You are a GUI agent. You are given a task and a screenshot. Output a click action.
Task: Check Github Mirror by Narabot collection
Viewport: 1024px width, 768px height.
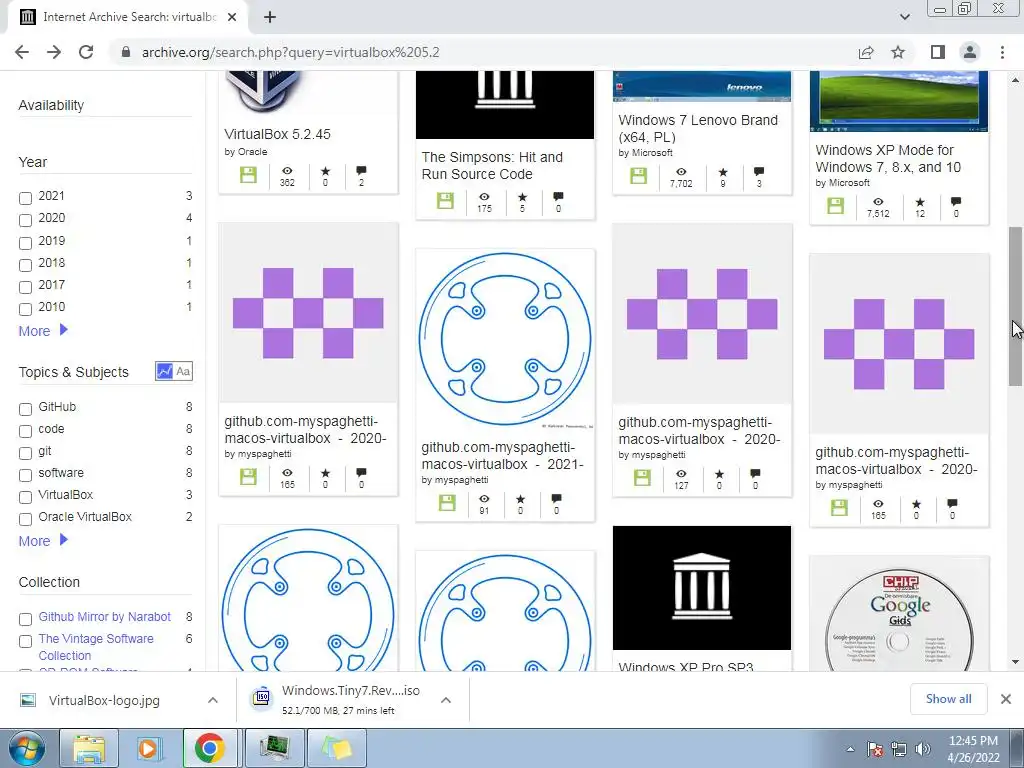point(25,619)
